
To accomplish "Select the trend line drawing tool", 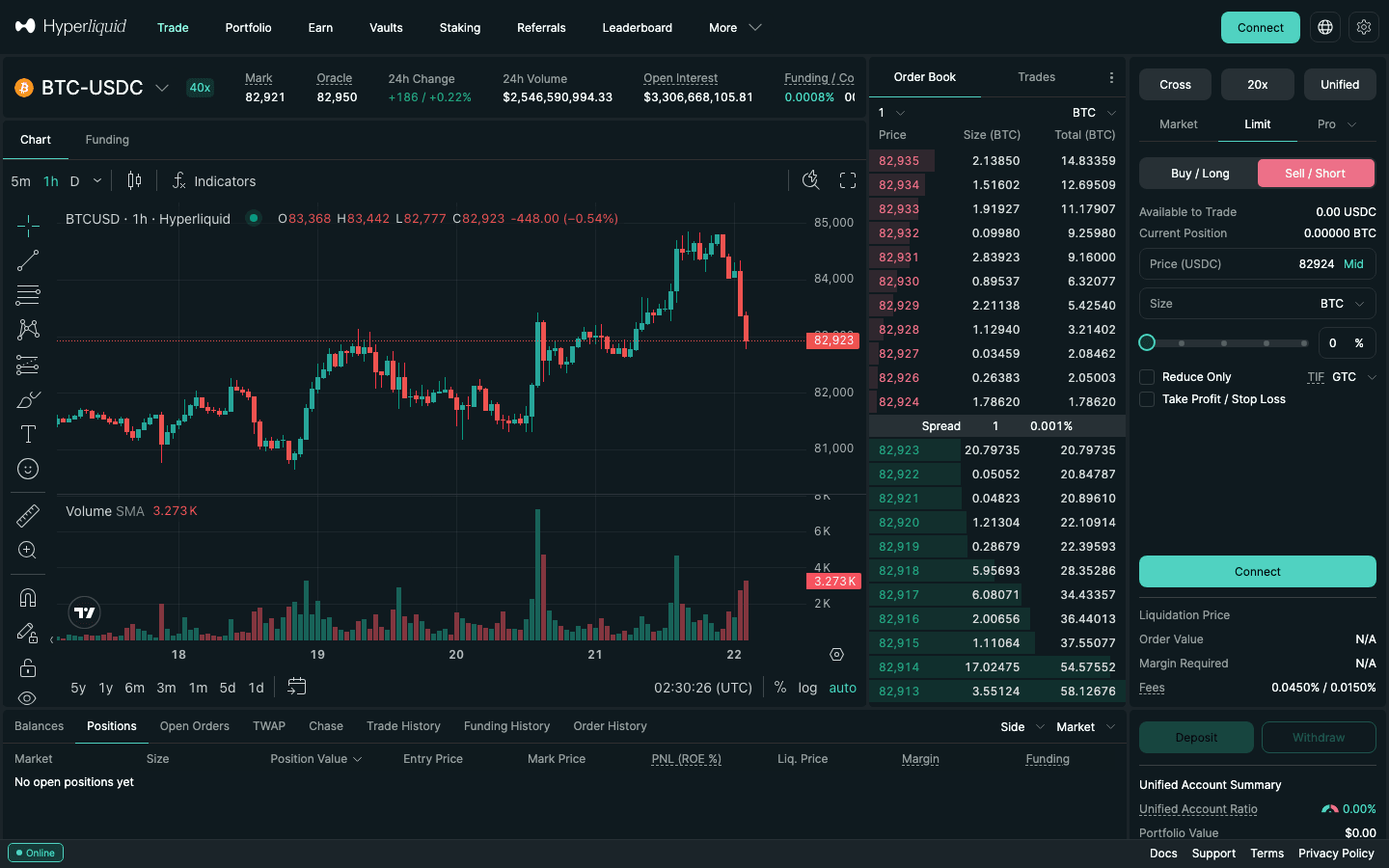I will click(28, 260).
